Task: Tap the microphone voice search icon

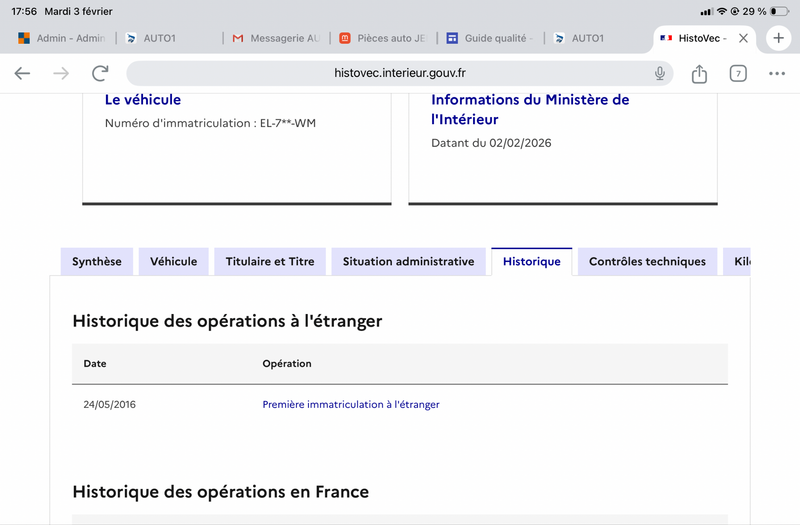Action: [660, 73]
